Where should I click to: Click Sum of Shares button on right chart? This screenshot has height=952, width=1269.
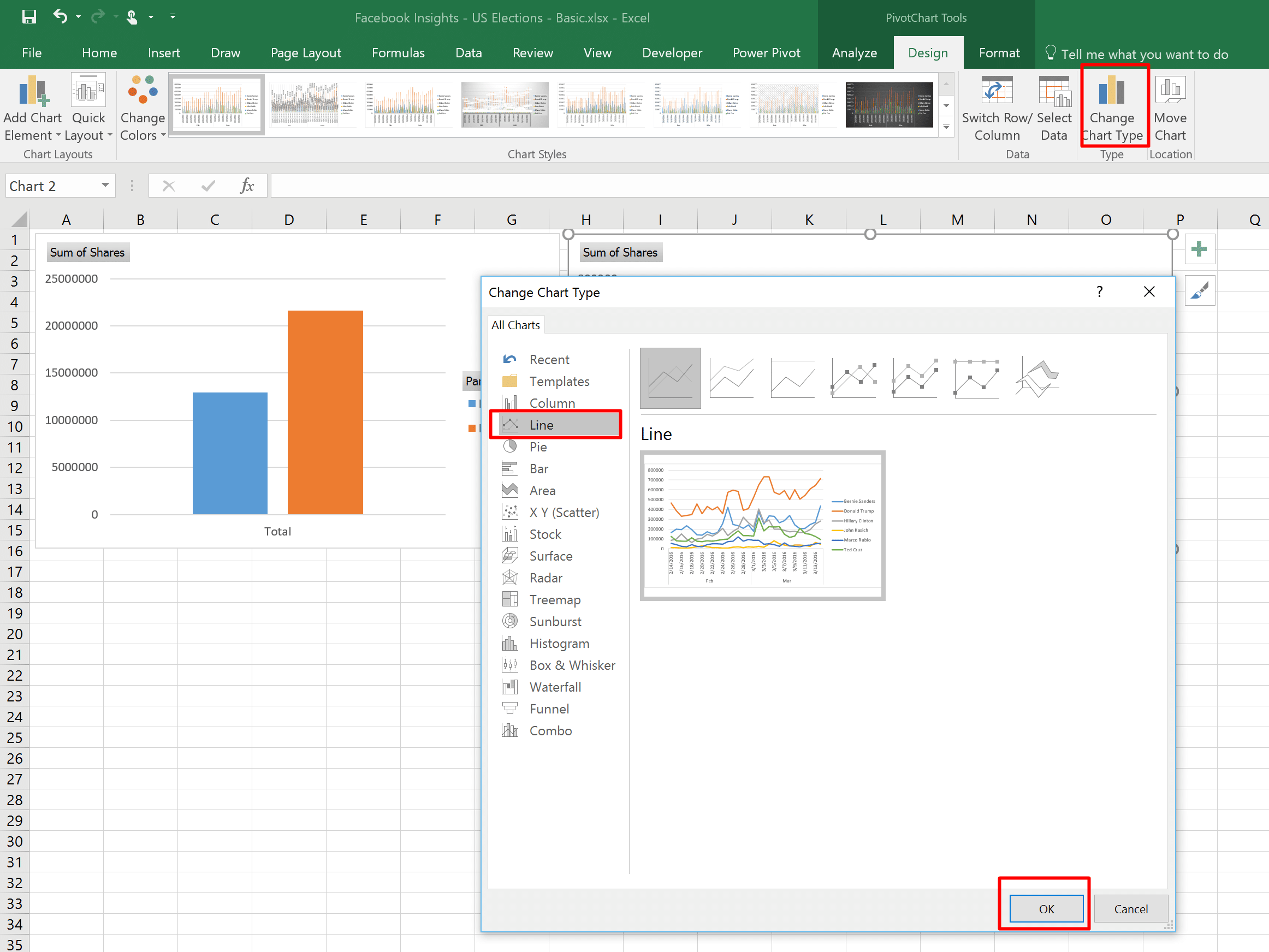click(x=620, y=252)
